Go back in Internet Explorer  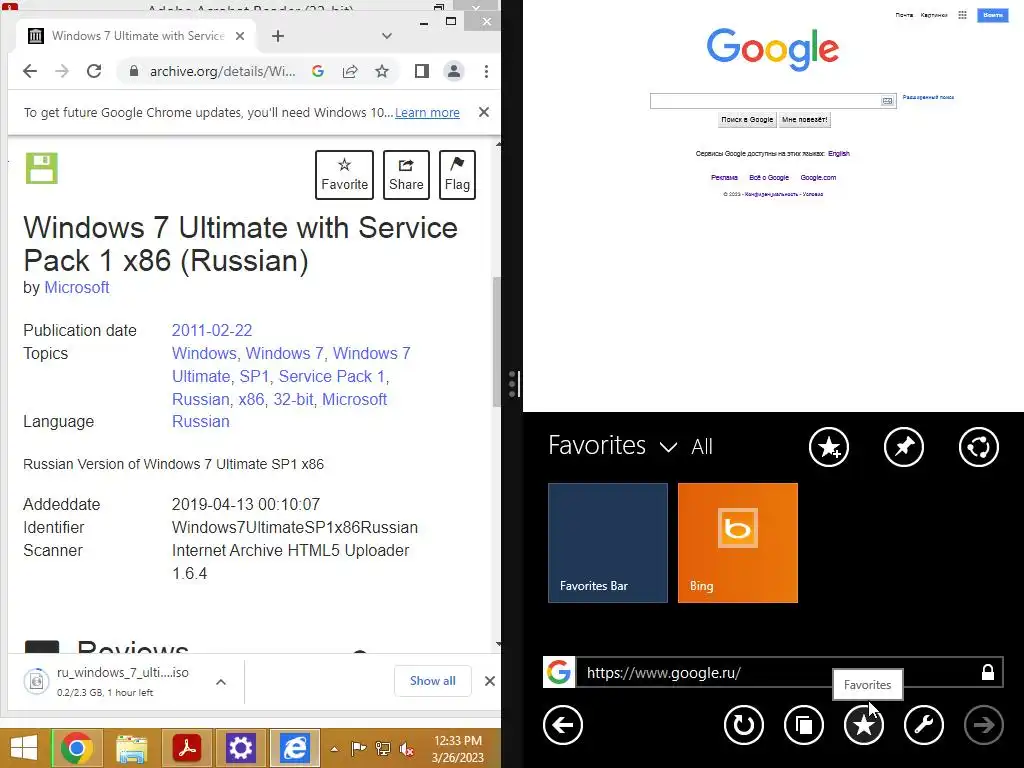pos(563,725)
